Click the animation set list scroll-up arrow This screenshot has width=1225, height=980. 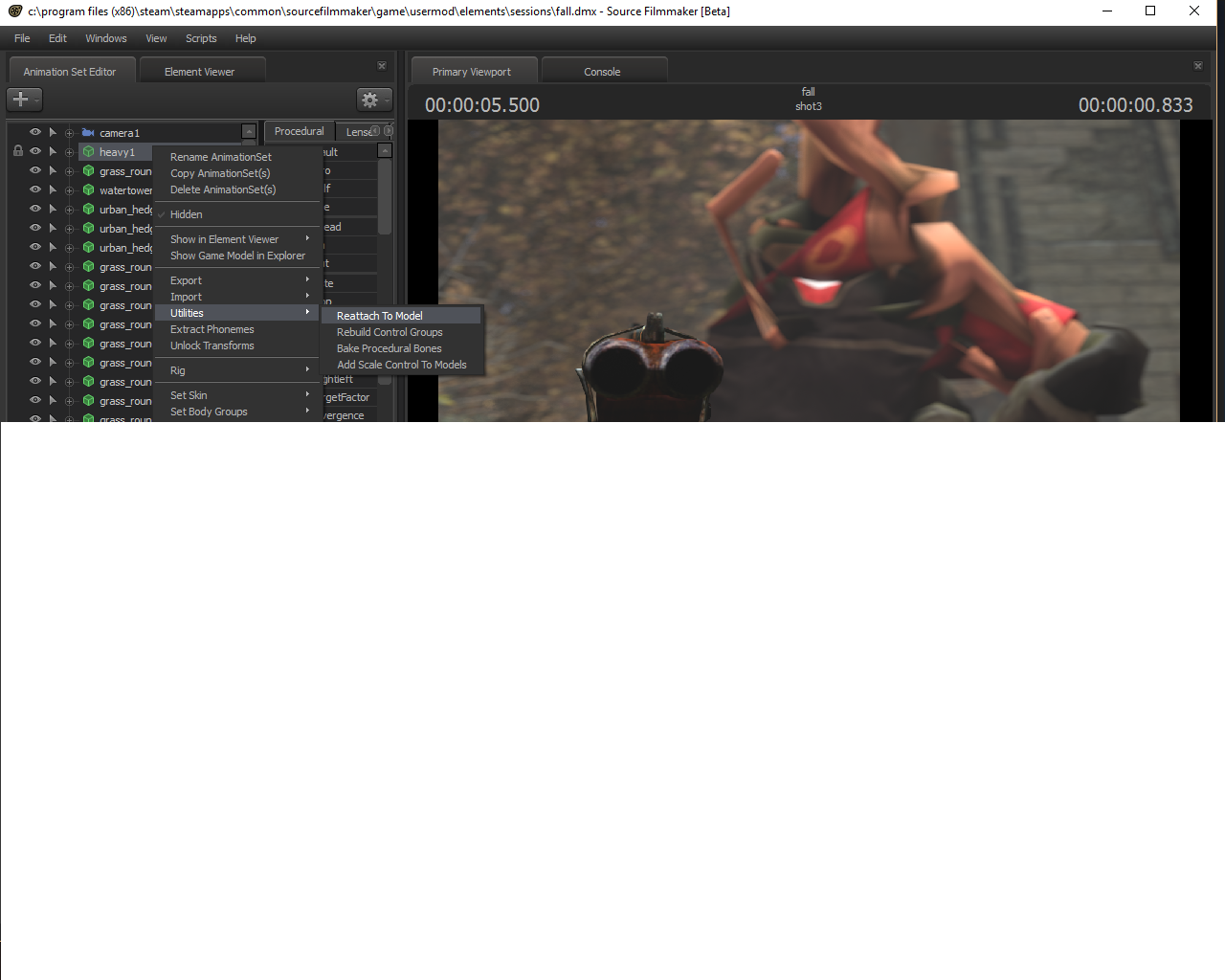(x=249, y=132)
